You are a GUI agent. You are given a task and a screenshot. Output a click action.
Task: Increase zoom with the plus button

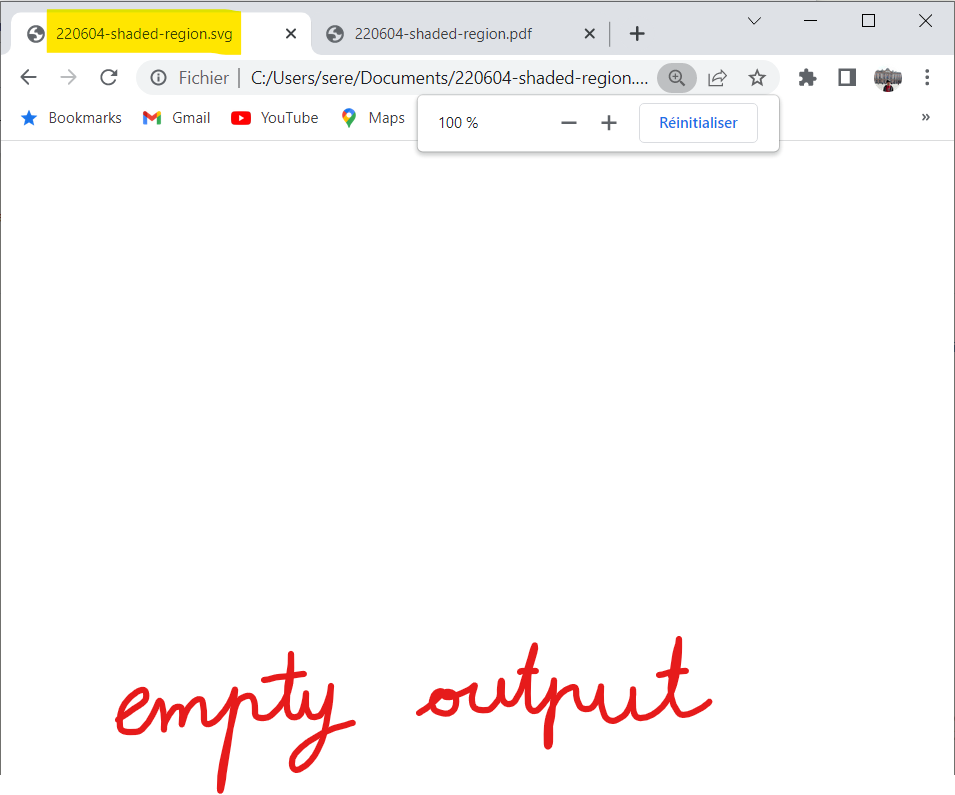(x=609, y=123)
